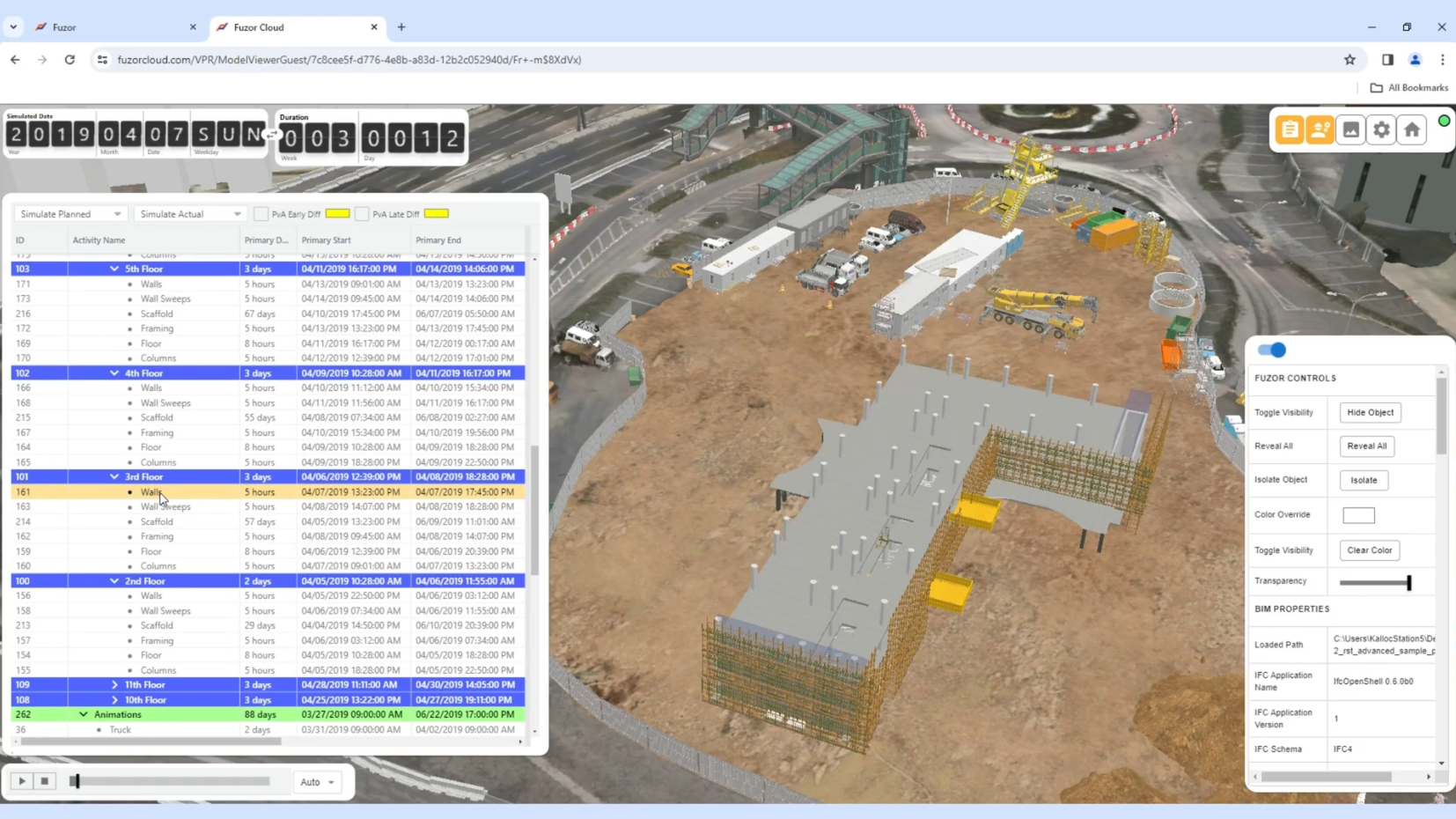Open the Color Override swatch
The height and width of the screenshot is (819, 1456).
pos(1358,515)
